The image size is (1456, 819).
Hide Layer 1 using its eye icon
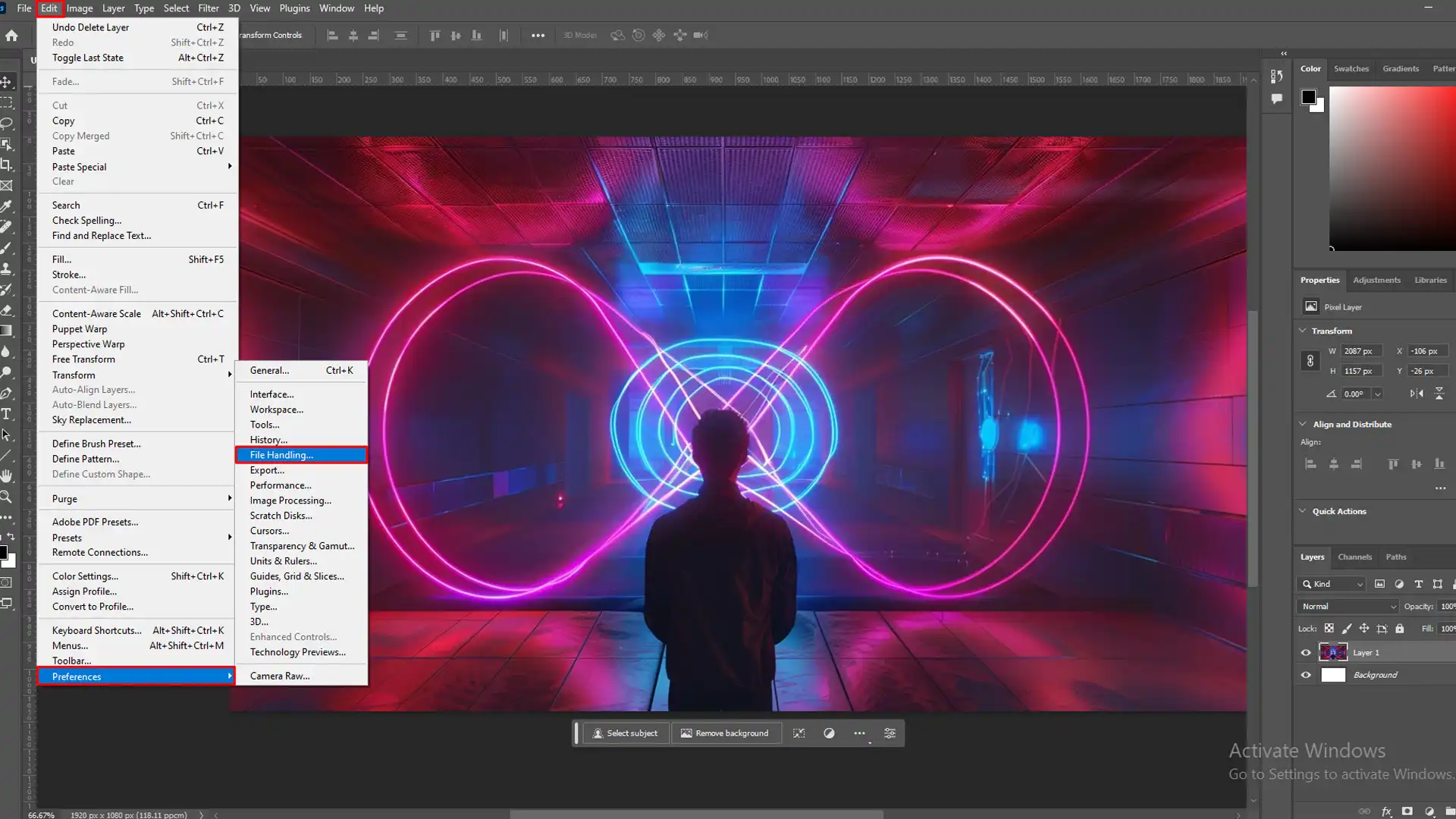(1306, 653)
